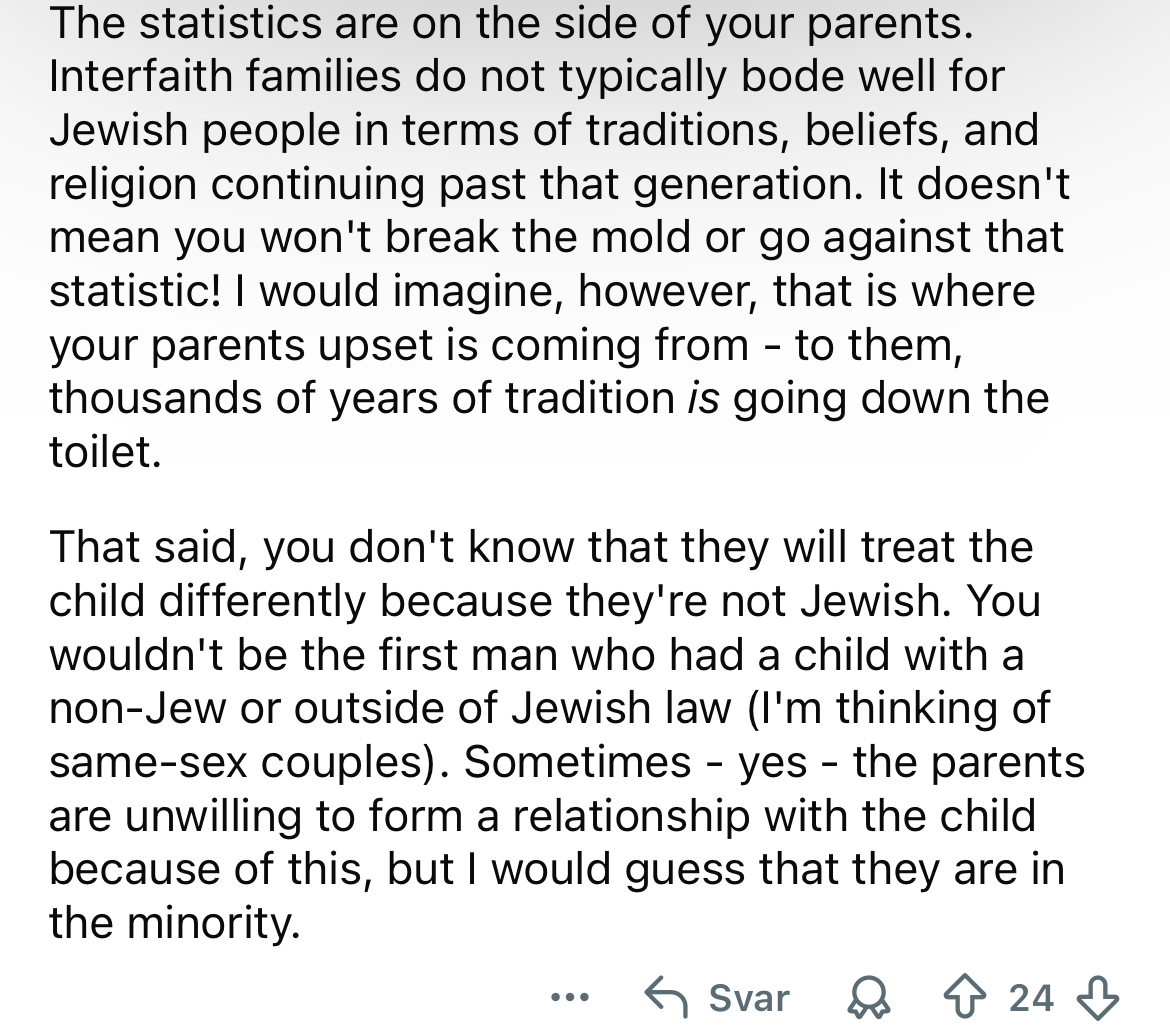This screenshot has width=1170, height=1028.
Task: Click the italicized word "is"
Action: pyautogui.click(x=703, y=398)
